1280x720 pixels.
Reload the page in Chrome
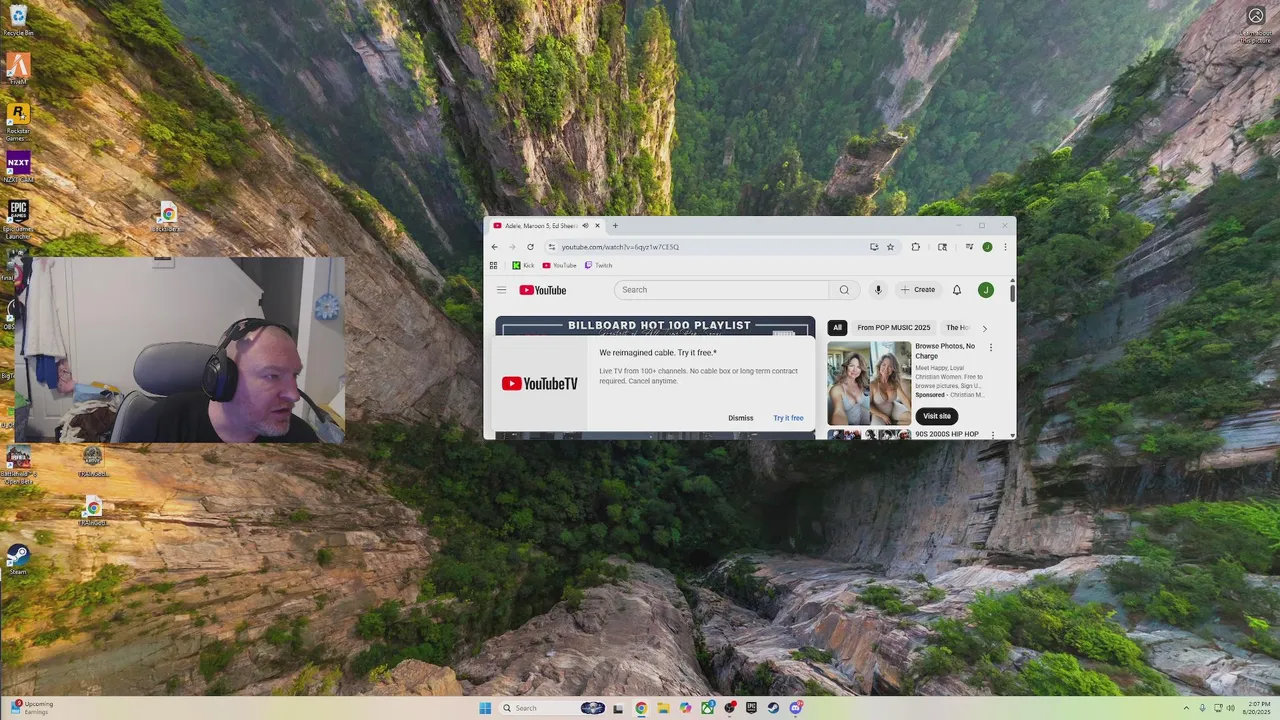[530, 247]
